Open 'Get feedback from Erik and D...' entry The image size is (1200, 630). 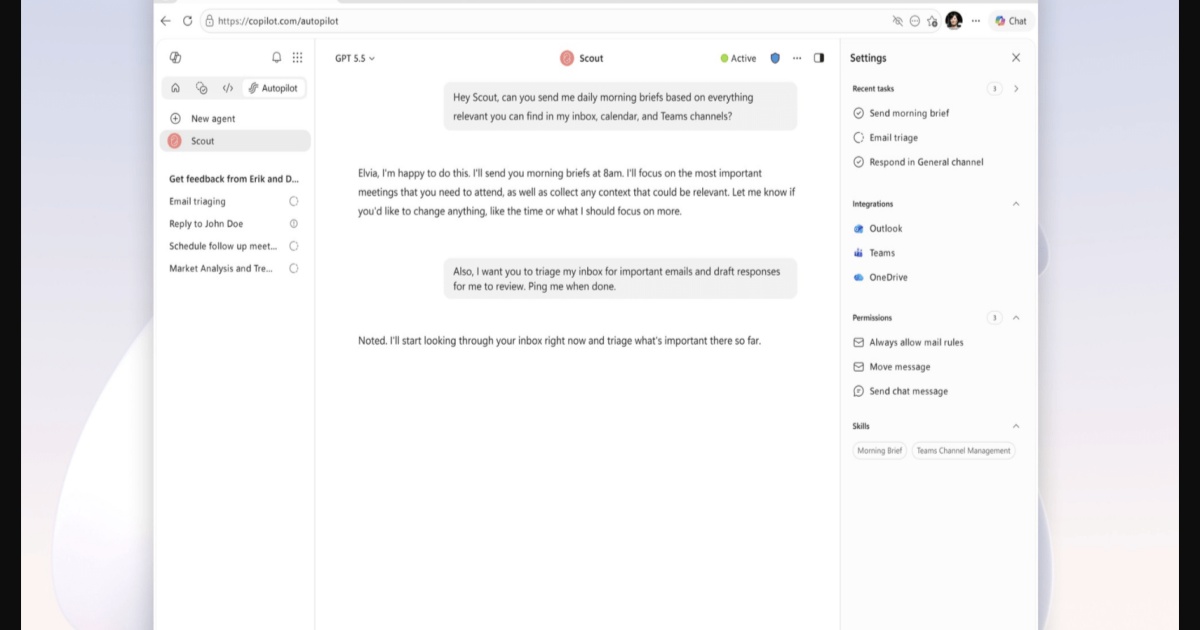pos(234,179)
